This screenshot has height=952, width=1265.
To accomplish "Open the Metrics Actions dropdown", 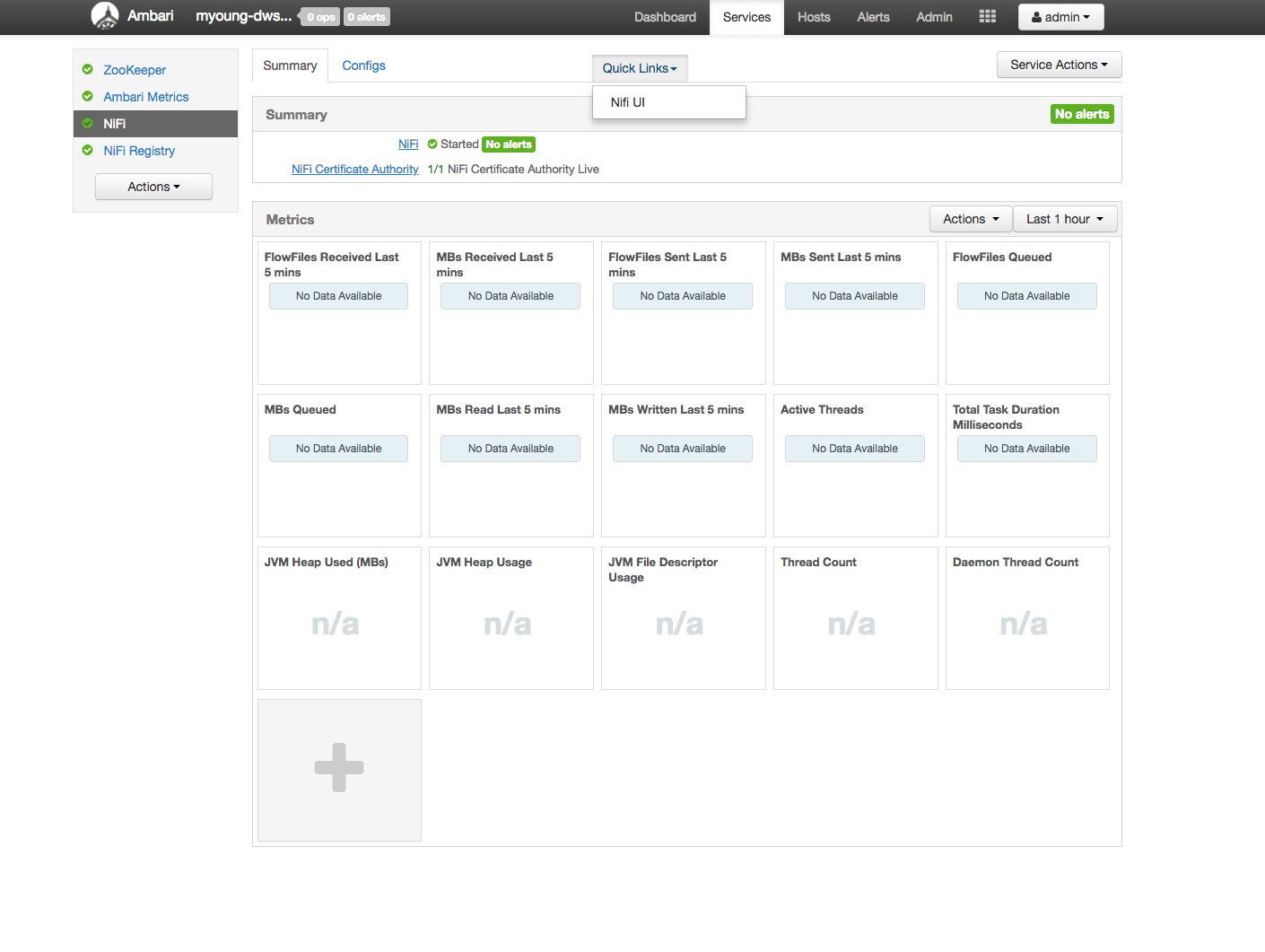I will pyautogui.click(x=970, y=218).
